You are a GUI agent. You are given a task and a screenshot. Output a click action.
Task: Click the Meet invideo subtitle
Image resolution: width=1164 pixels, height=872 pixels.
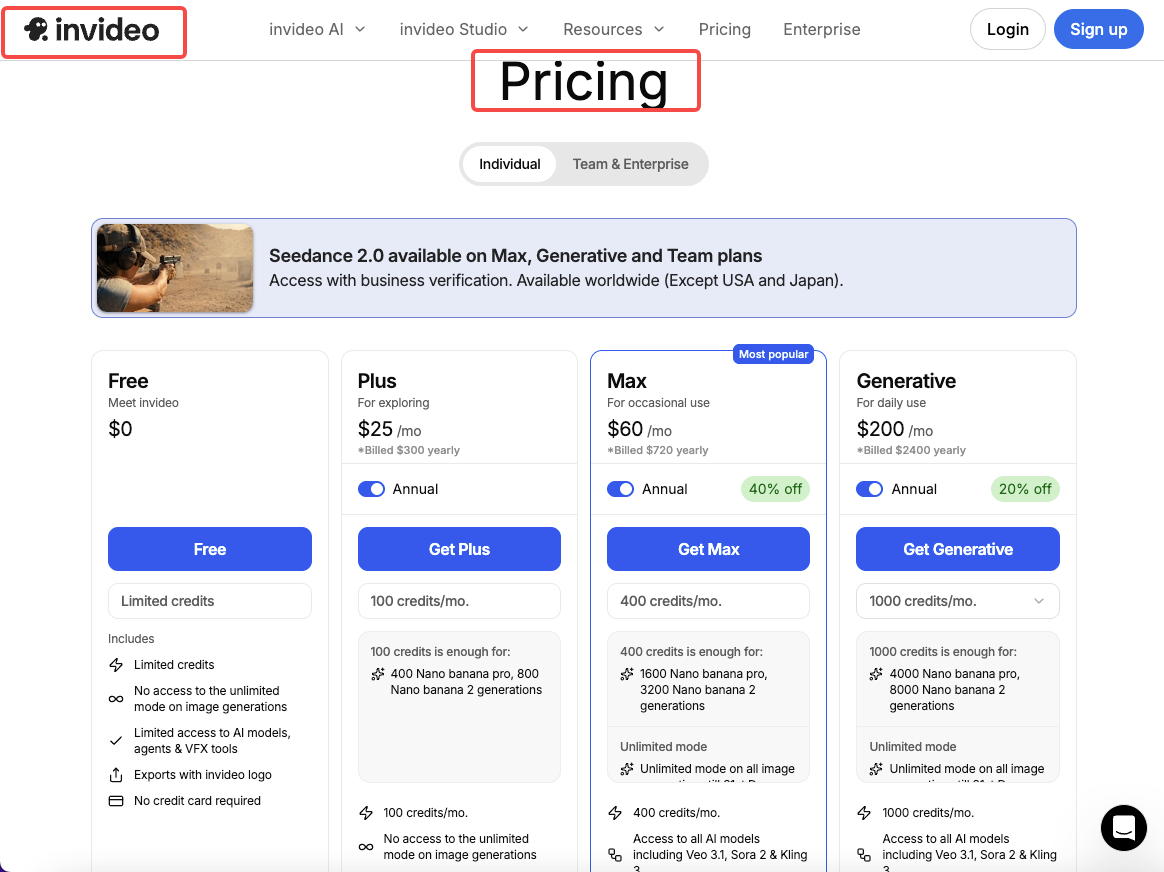tap(143, 403)
